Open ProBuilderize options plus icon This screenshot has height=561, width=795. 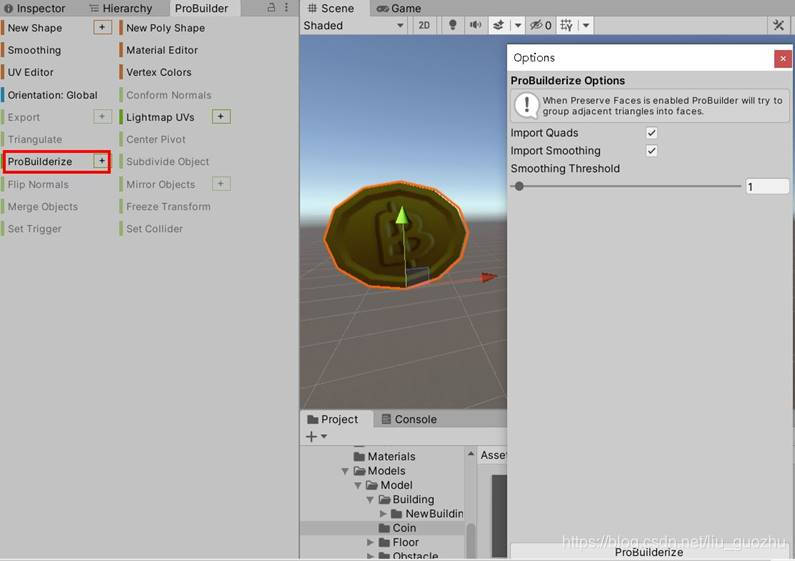tap(101, 161)
